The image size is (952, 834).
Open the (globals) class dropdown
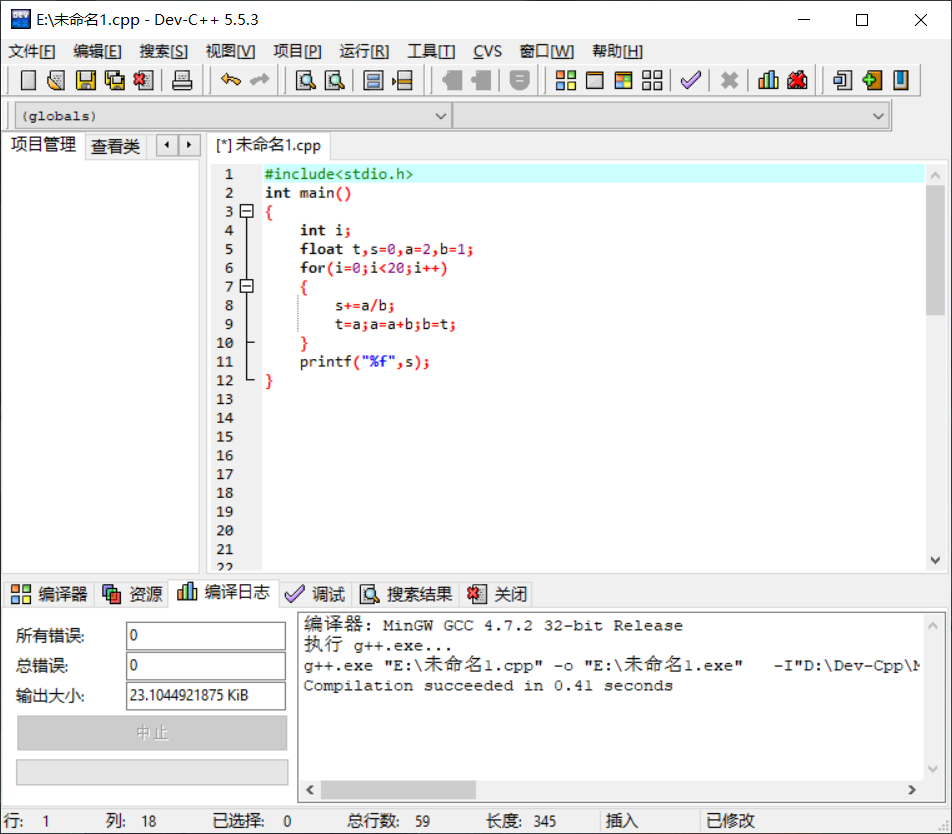233,116
